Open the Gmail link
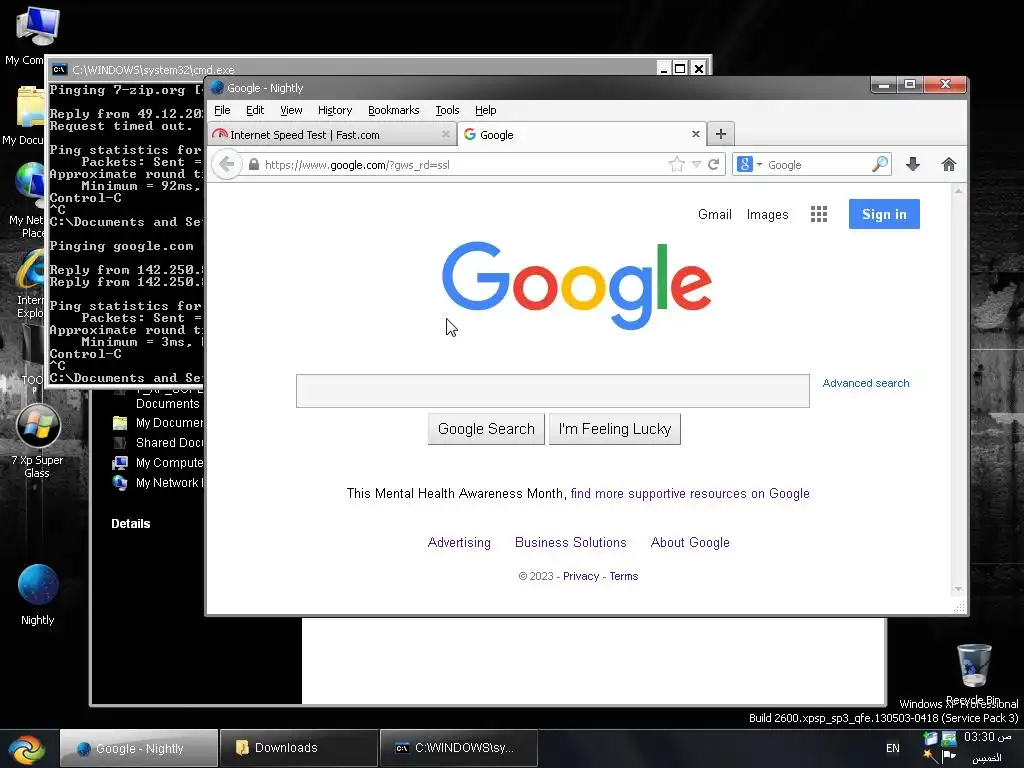Screen dimensions: 1024x768 coord(714,214)
